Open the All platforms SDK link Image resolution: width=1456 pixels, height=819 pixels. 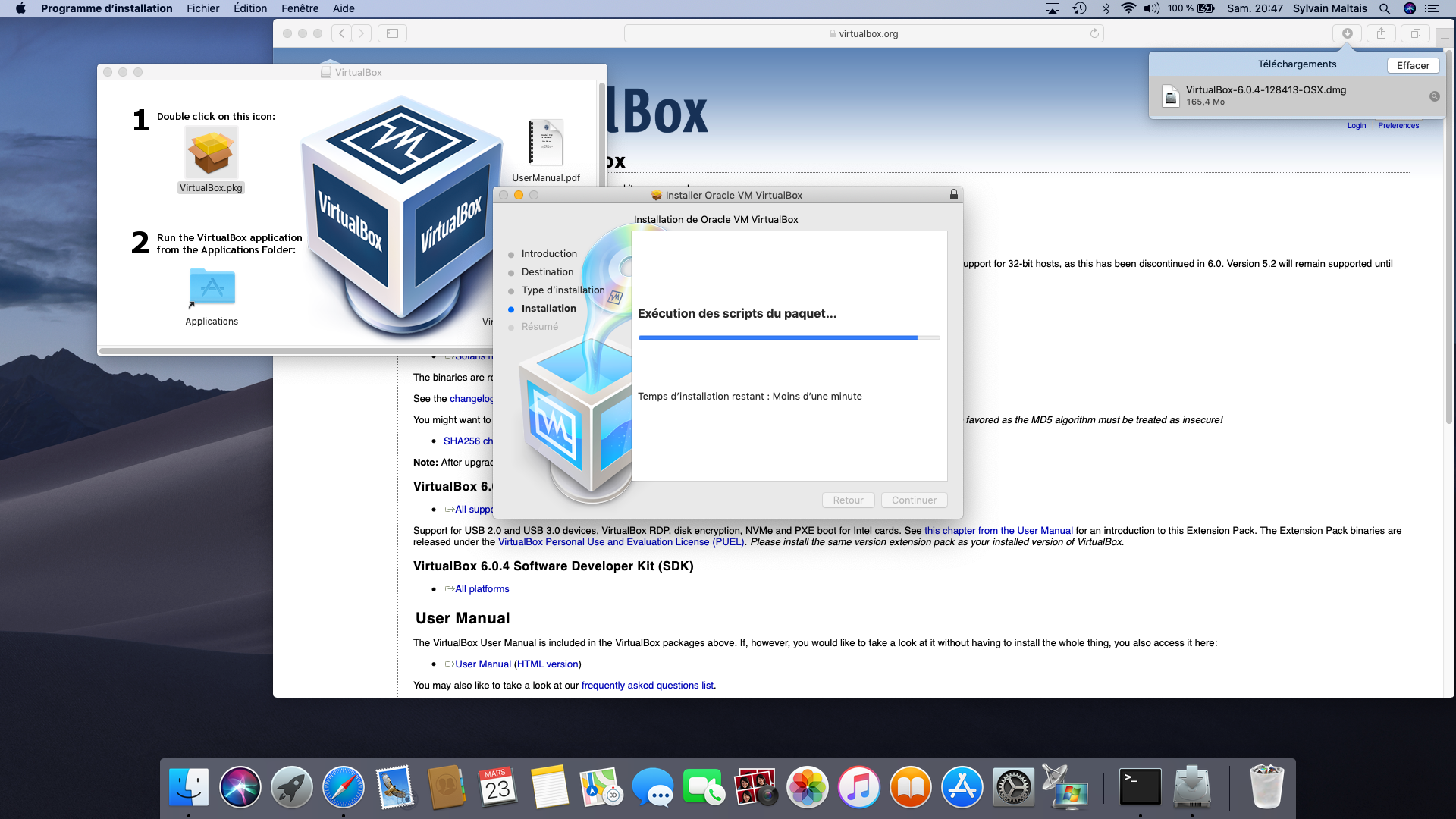tap(482, 589)
